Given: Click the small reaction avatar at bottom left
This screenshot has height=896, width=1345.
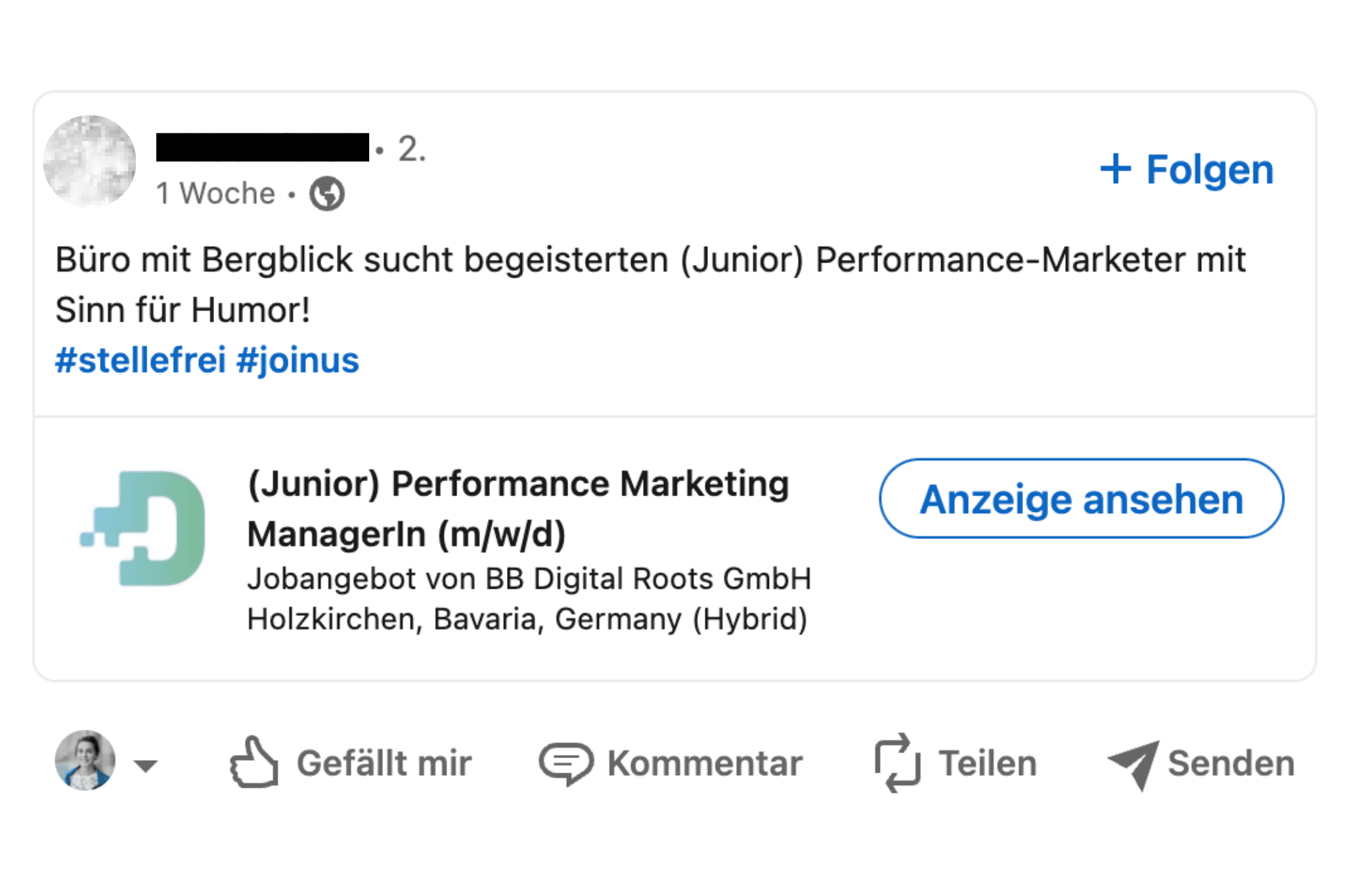Looking at the screenshot, I should point(85,760).
